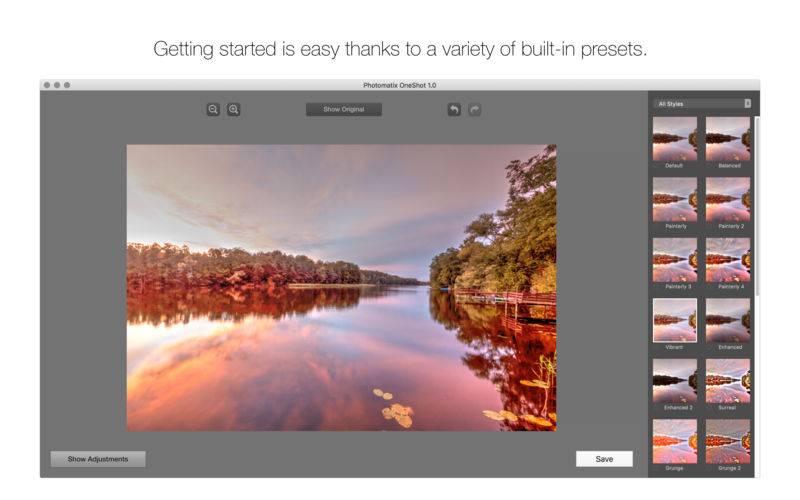Viewport: 800px width, 500px height.
Task: Save the processed photo
Action: point(604,459)
